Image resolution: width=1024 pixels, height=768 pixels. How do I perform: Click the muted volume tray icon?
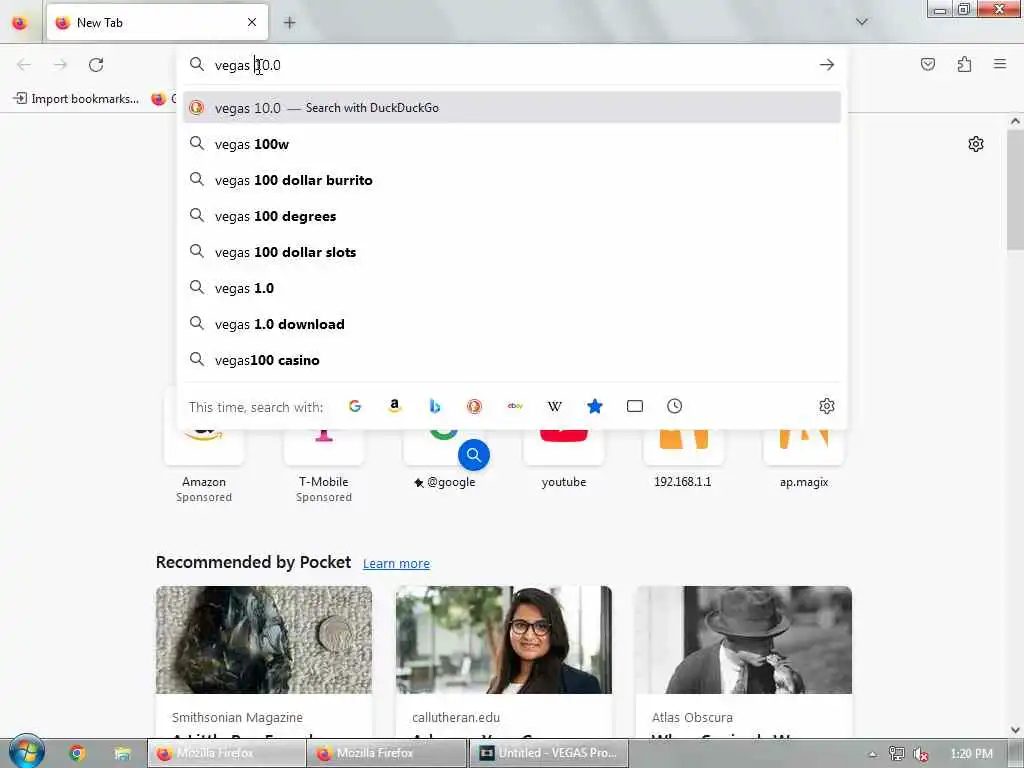921,754
